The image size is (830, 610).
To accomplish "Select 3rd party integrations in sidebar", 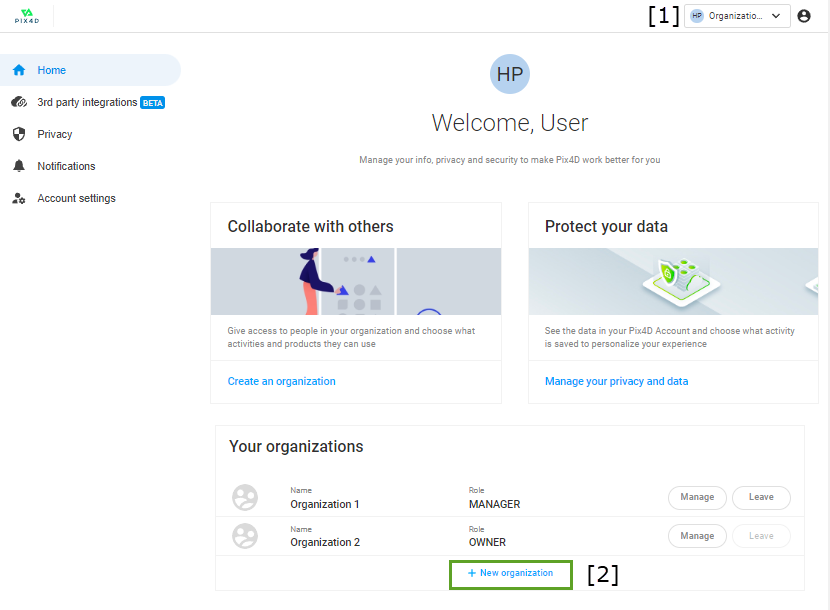I will 87,102.
